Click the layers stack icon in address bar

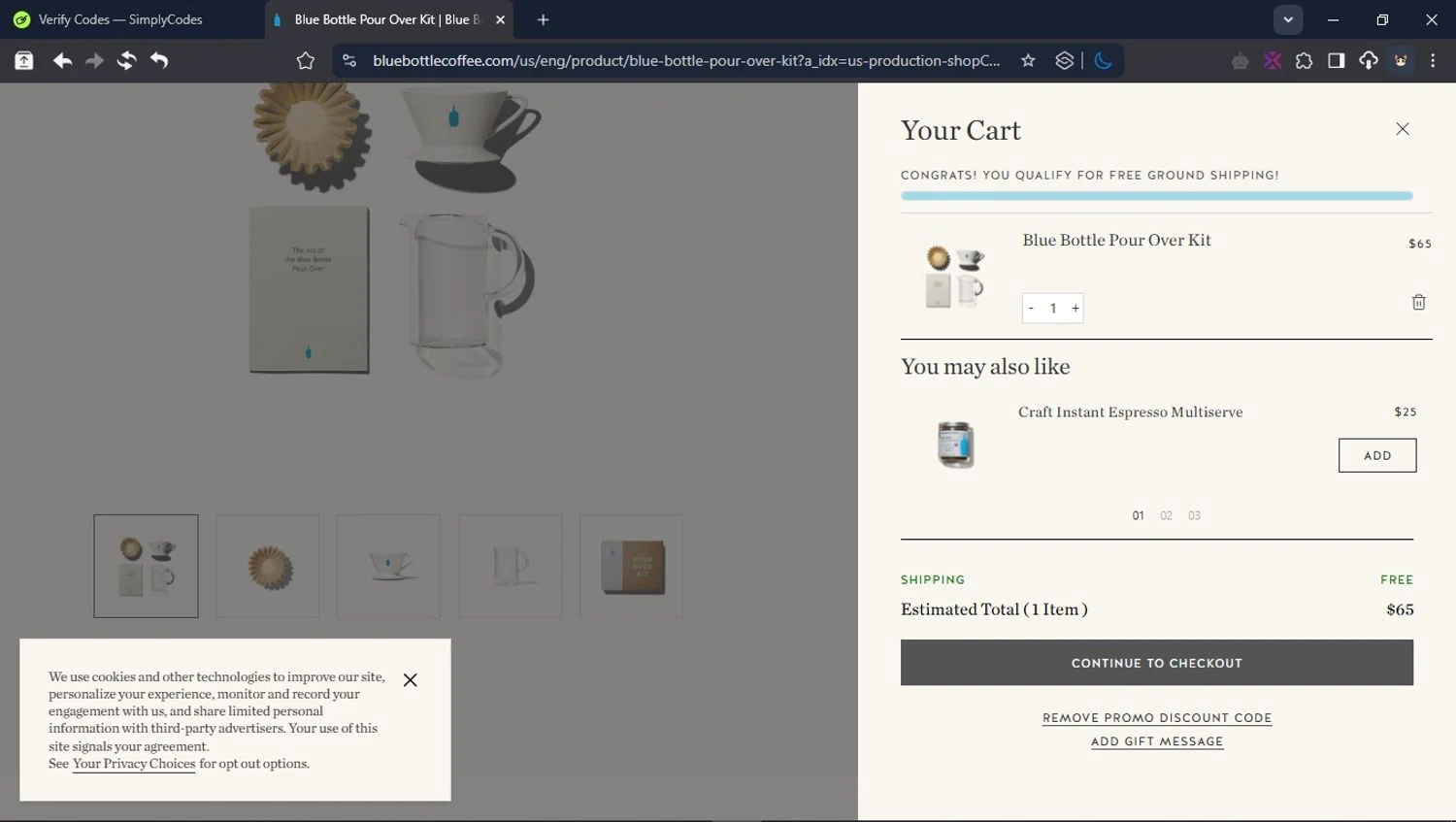pos(1064,60)
